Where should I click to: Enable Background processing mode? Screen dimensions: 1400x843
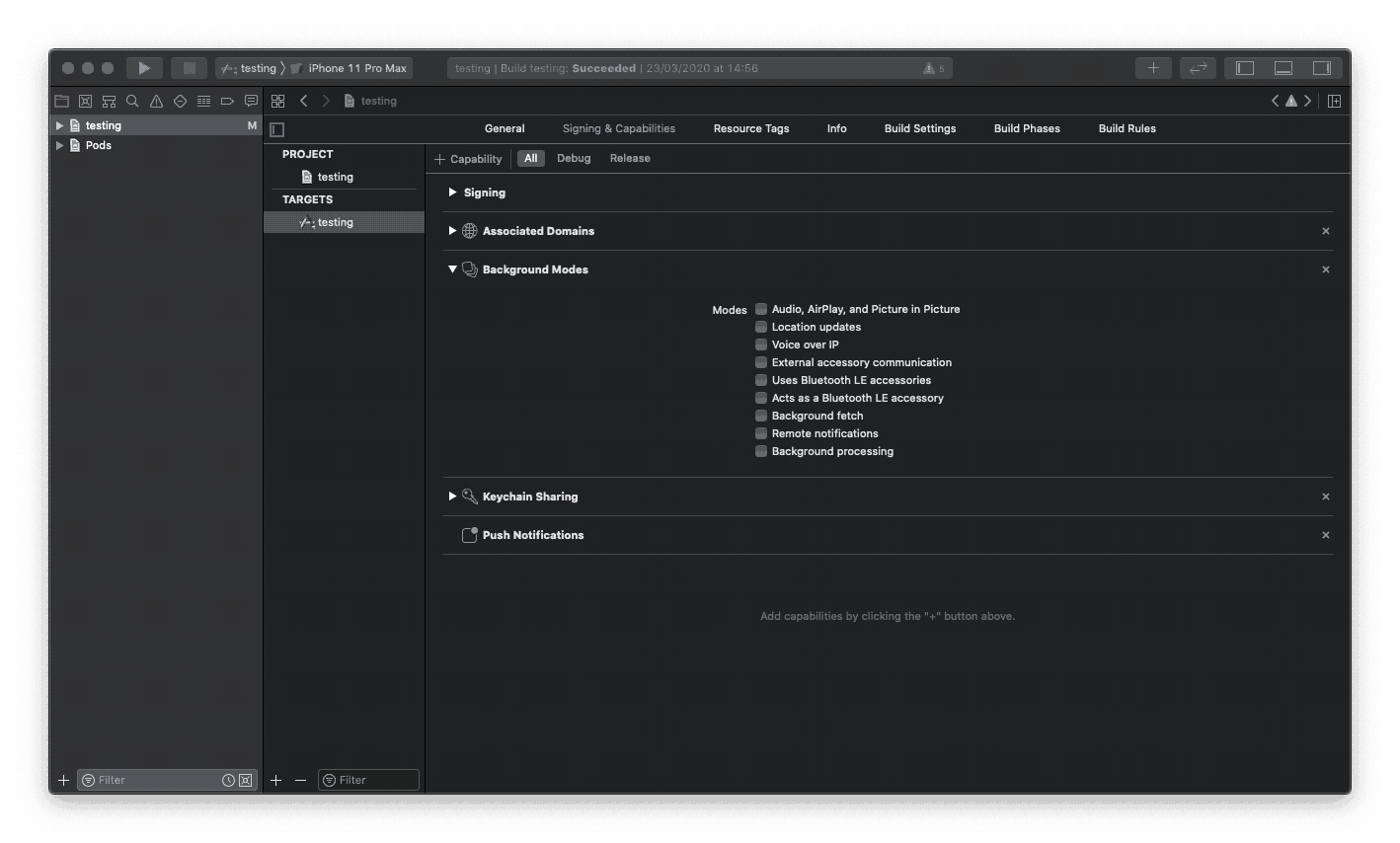761,451
